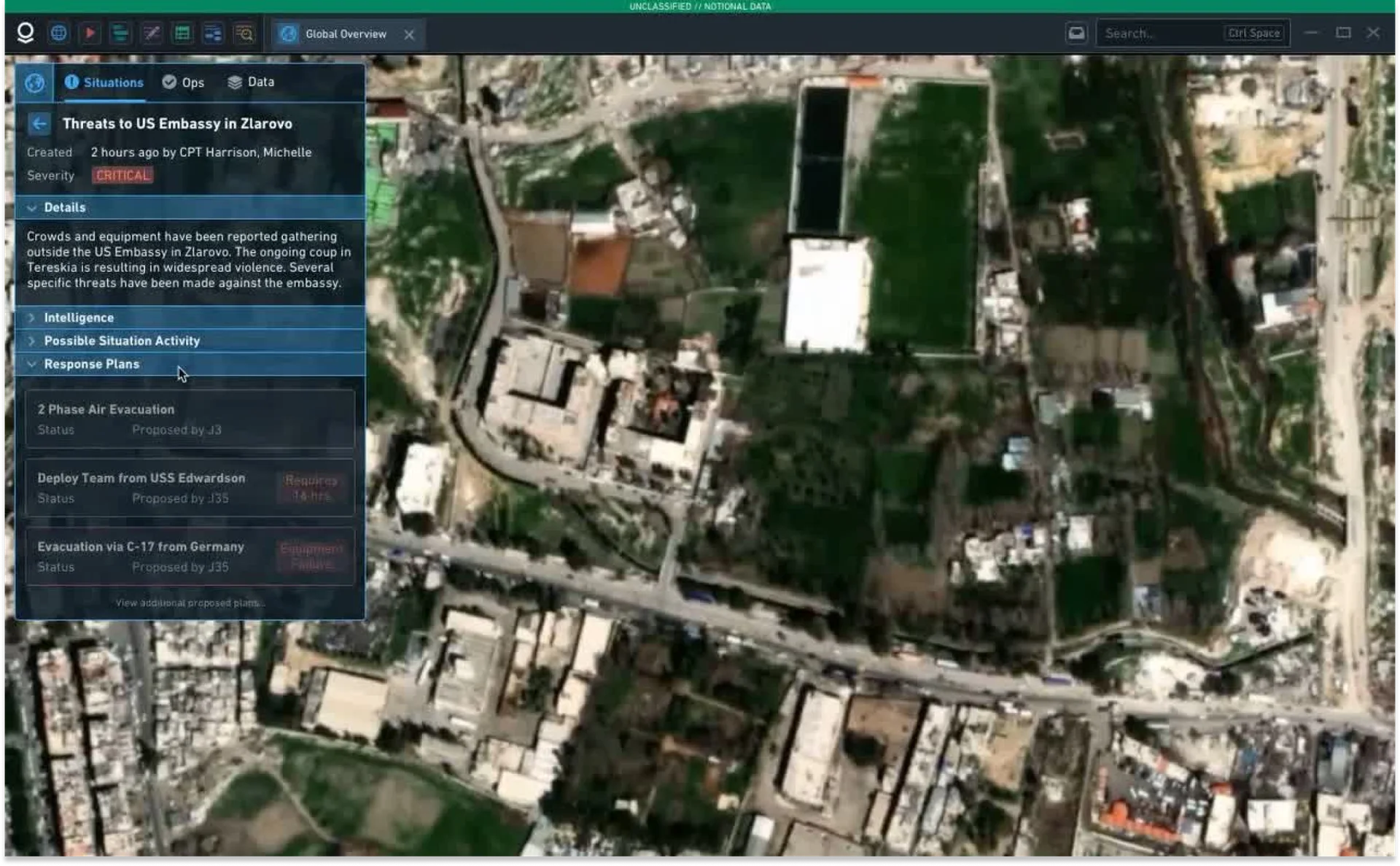Click into the Search input field
This screenshot has width=1400, height=866.
click(x=1159, y=34)
